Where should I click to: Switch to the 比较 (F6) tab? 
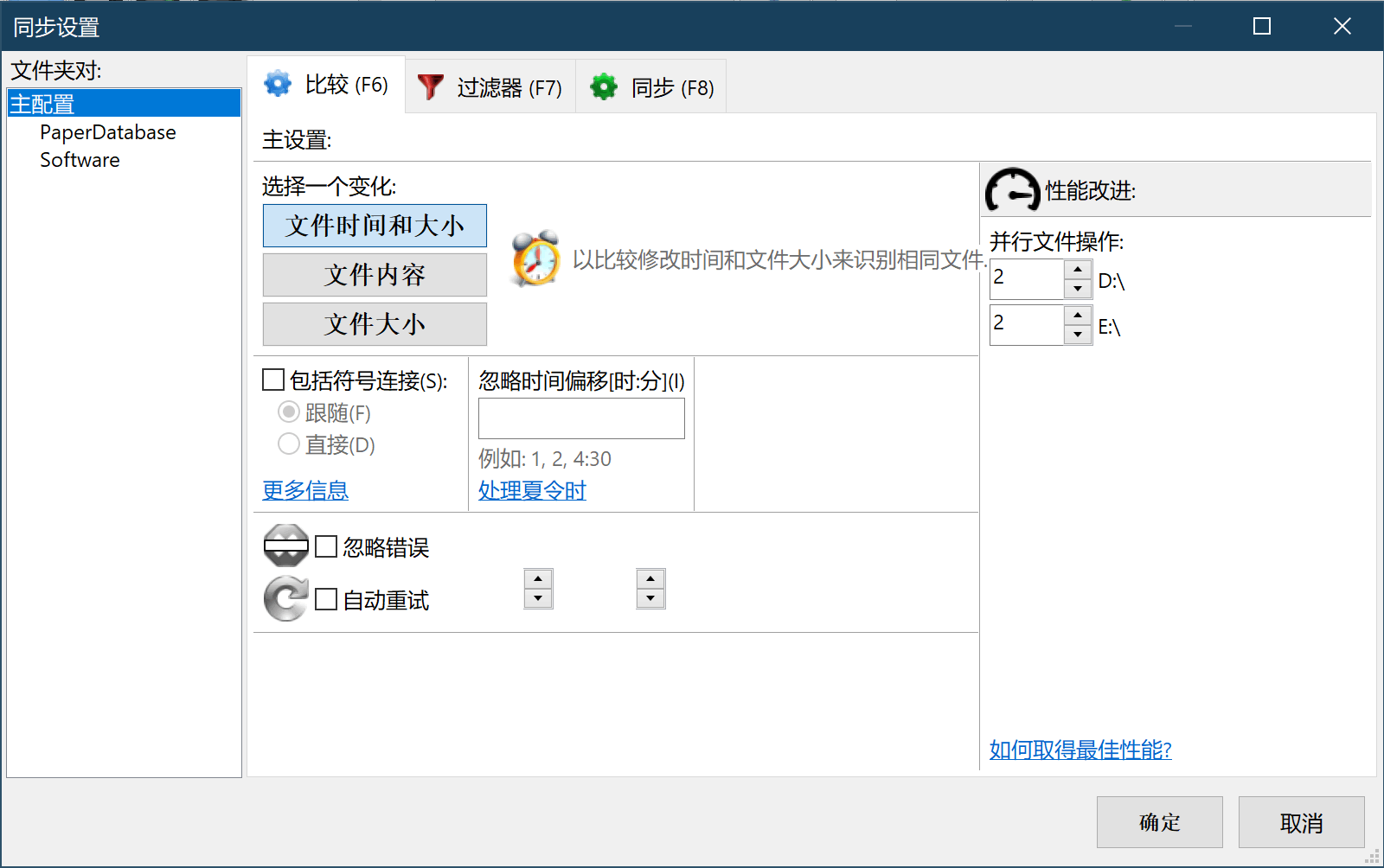pyautogui.click(x=326, y=85)
